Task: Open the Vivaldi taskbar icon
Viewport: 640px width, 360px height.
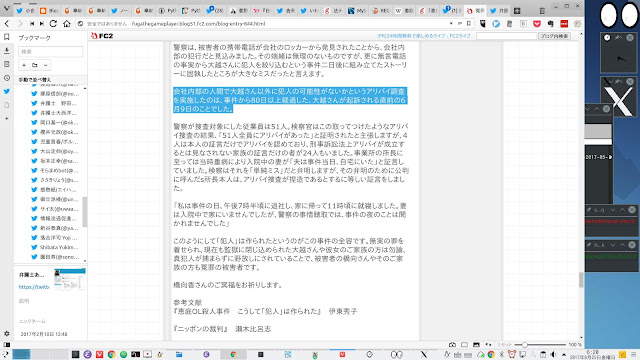Action: pyautogui.click(x=99, y=354)
